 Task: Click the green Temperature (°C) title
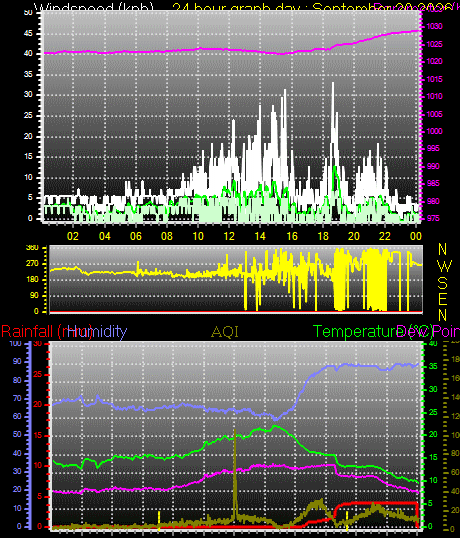coord(373,332)
